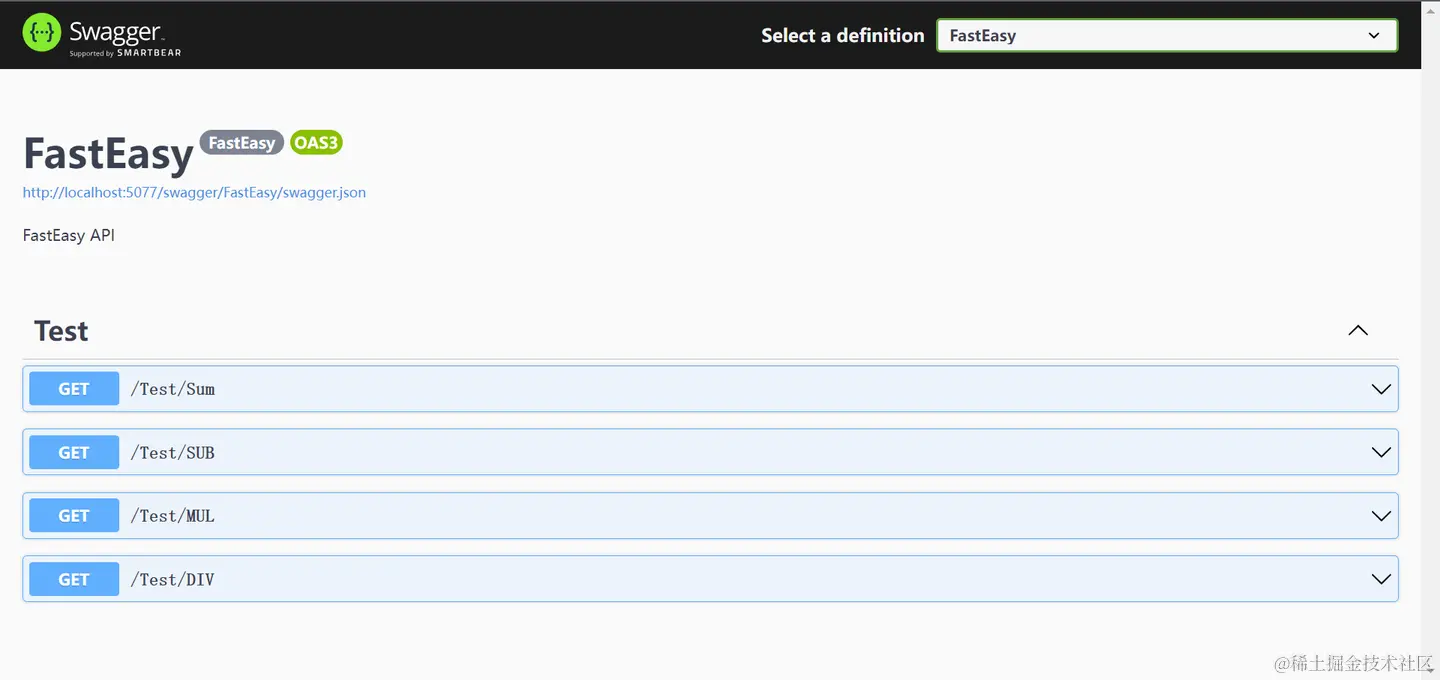This screenshot has height=680, width=1440.
Task: Collapse the Test section chevron
Action: click(1357, 331)
